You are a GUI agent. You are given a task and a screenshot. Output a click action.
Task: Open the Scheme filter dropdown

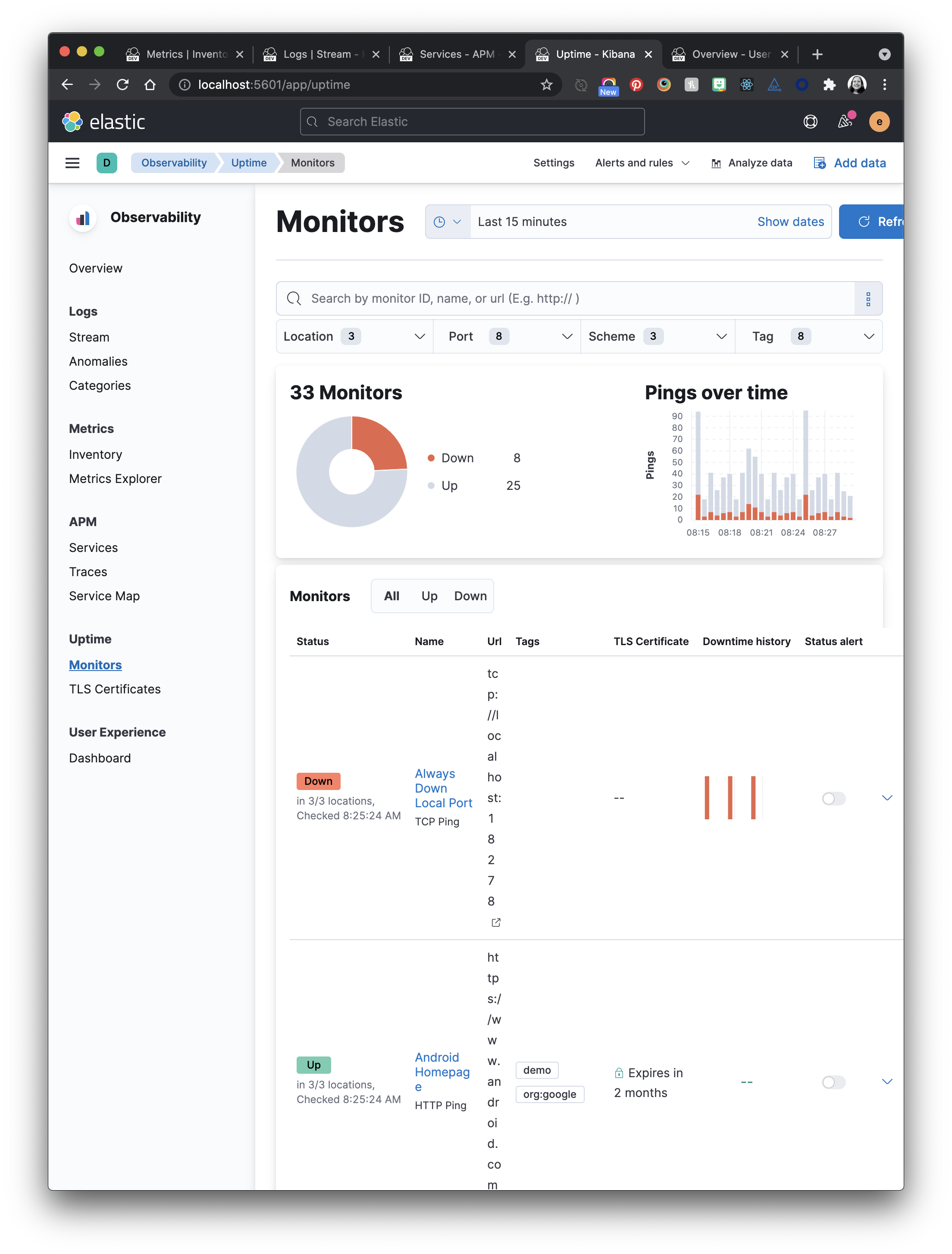click(x=658, y=336)
